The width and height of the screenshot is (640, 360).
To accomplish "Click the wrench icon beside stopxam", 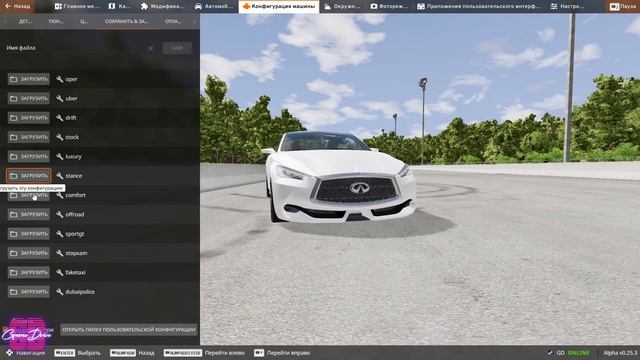I will [x=60, y=253].
